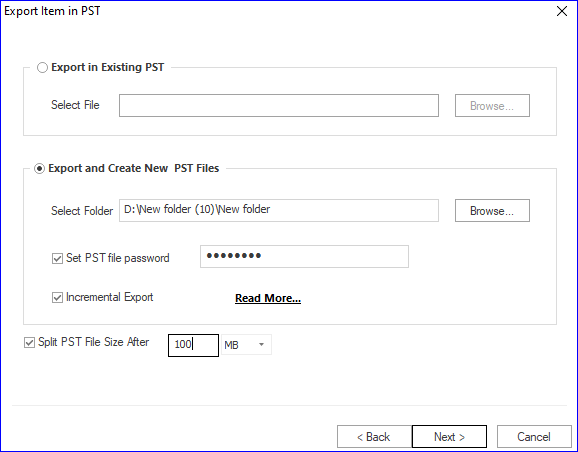Select the Export in Existing PST radio button
Screen dimensions: 578x452
tap(42, 67)
